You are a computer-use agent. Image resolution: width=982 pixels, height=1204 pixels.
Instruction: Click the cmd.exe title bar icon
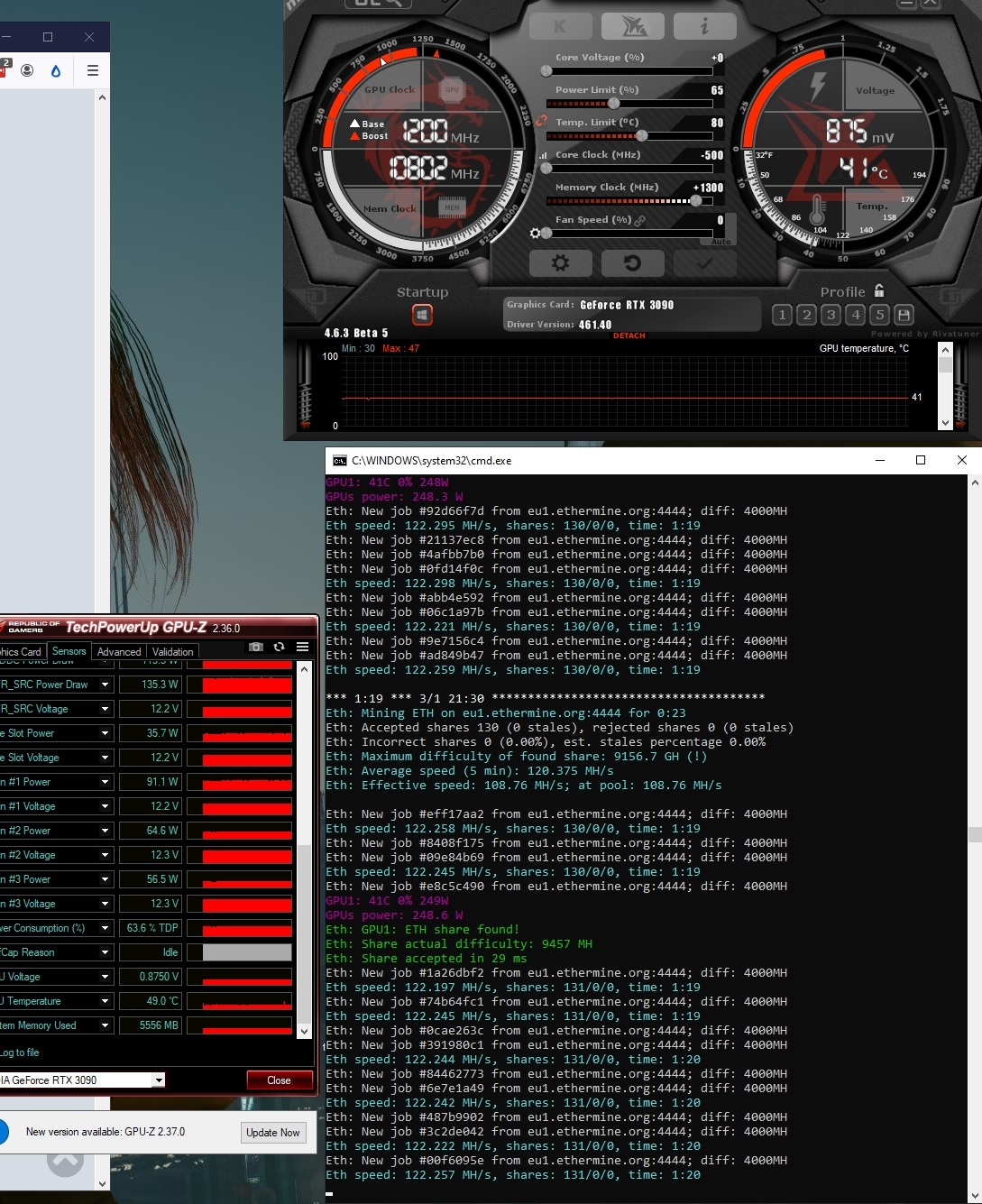tap(339, 460)
